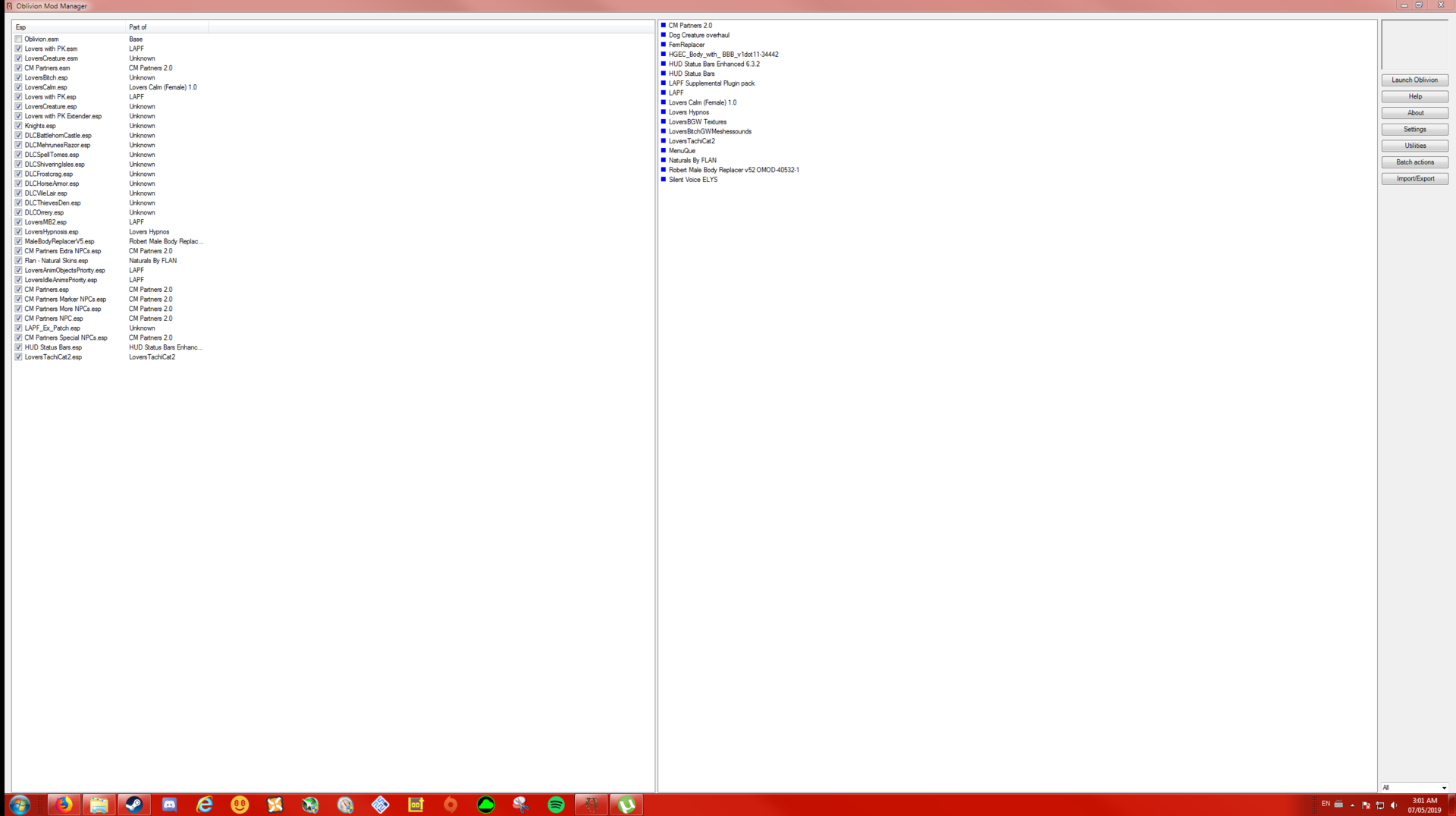1456x816 pixels.
Task: Click the EN language indicator
Action: pyautogui.click(x=1326, y=804)
